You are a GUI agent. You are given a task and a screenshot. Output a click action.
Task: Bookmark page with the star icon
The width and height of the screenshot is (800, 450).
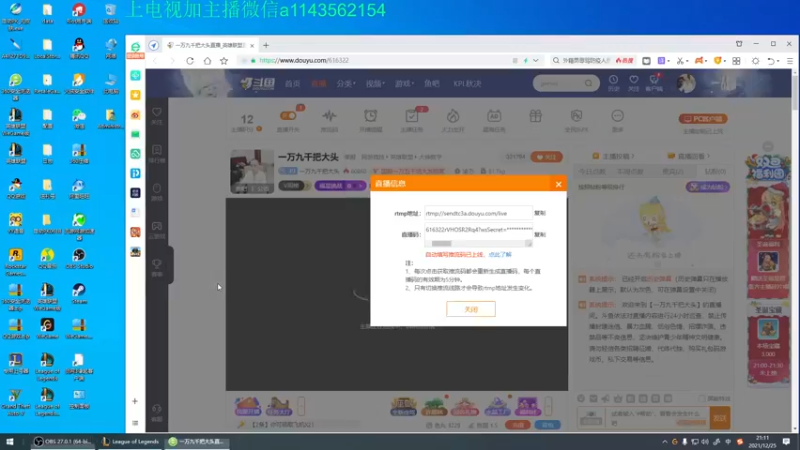coord(224,61)
